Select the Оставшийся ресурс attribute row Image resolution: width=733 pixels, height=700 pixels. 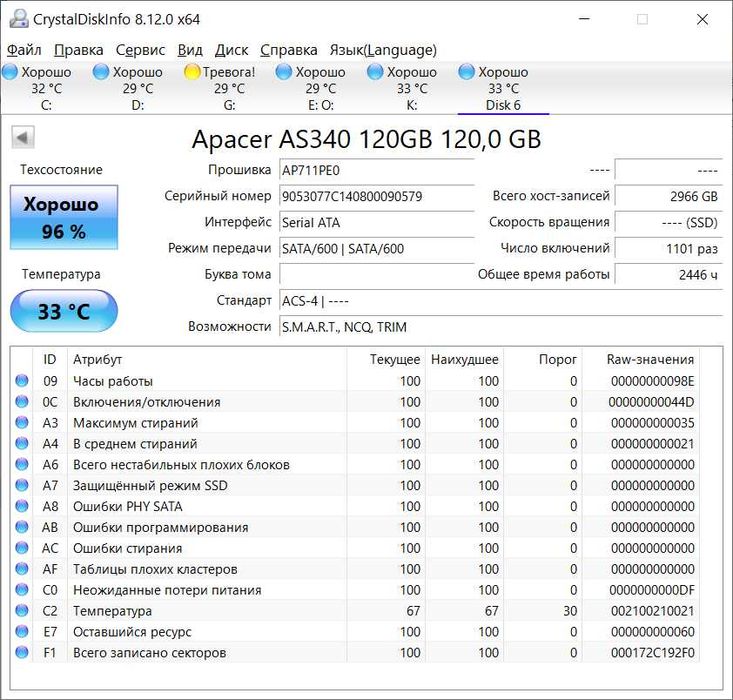click(355, 632)
